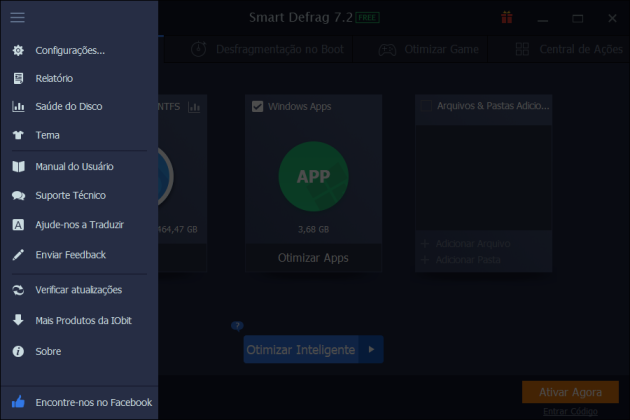This screenshot has height=420, width=630.
Task: Click the green APP circle icon
Action: [313, 176]
